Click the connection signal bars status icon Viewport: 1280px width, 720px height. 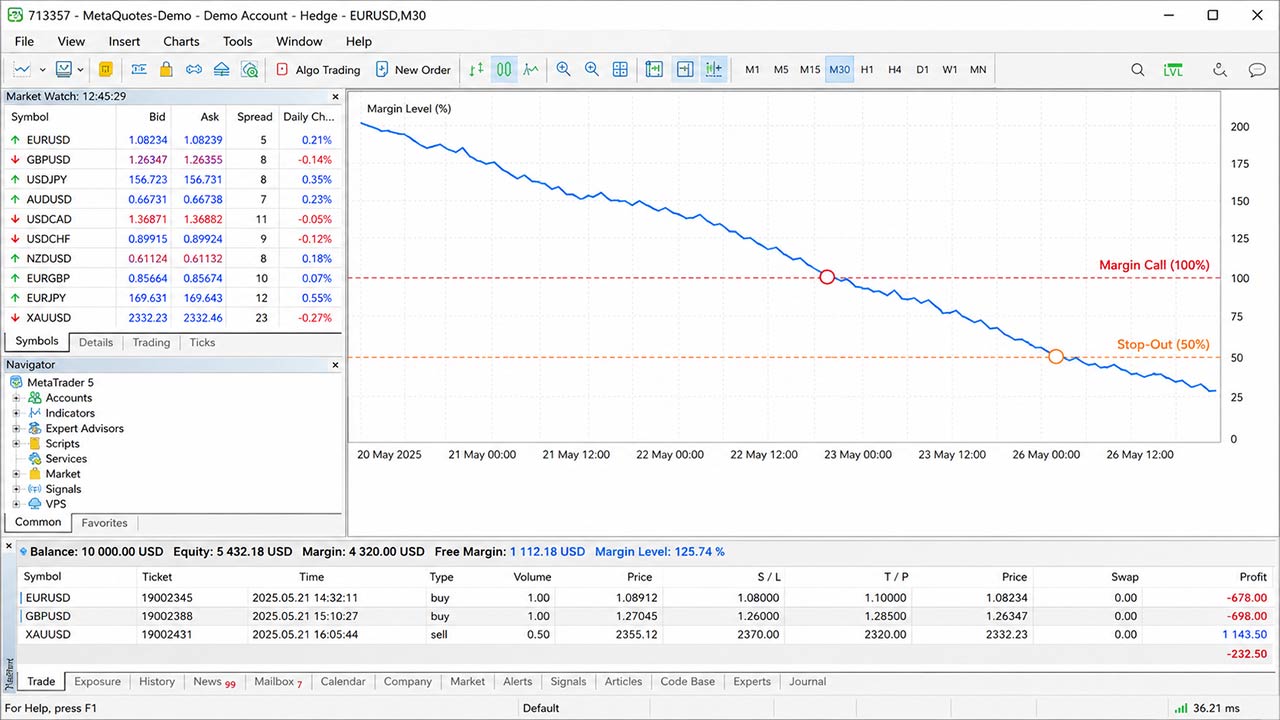point(1181,708)
